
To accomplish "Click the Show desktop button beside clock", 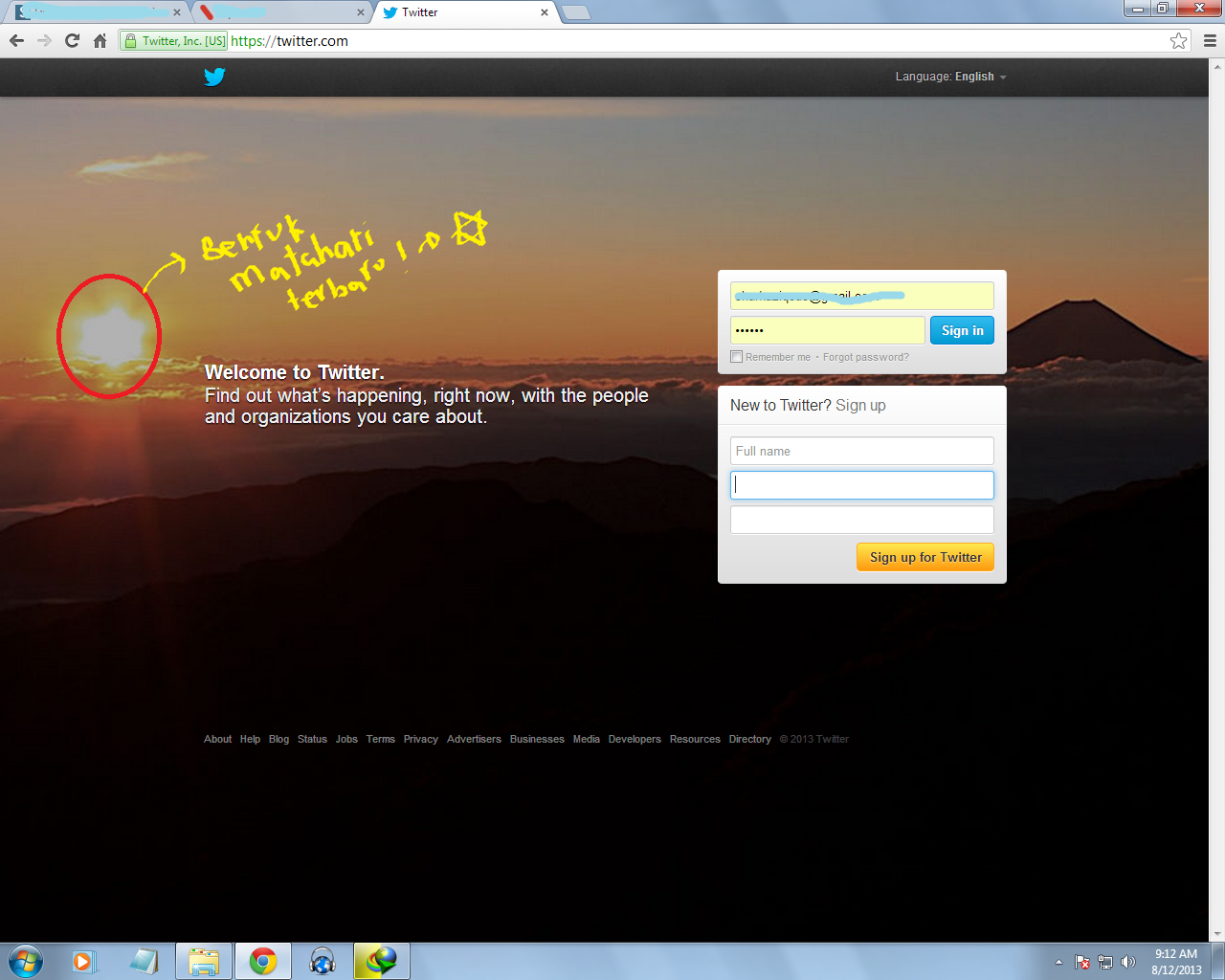I will point(1218,961).
